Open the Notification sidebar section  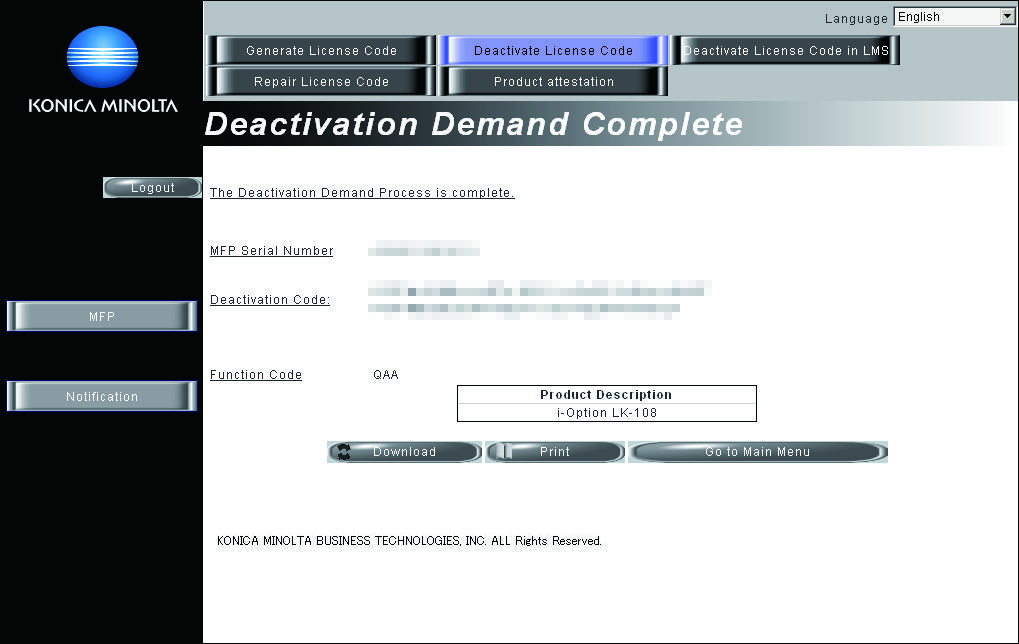coord(102,396)
